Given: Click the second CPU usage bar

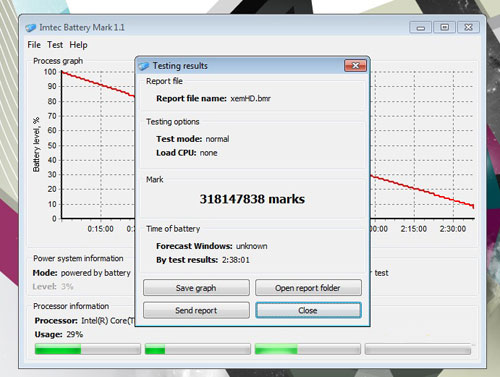Looking at the screenshot, I should (198, 349).
